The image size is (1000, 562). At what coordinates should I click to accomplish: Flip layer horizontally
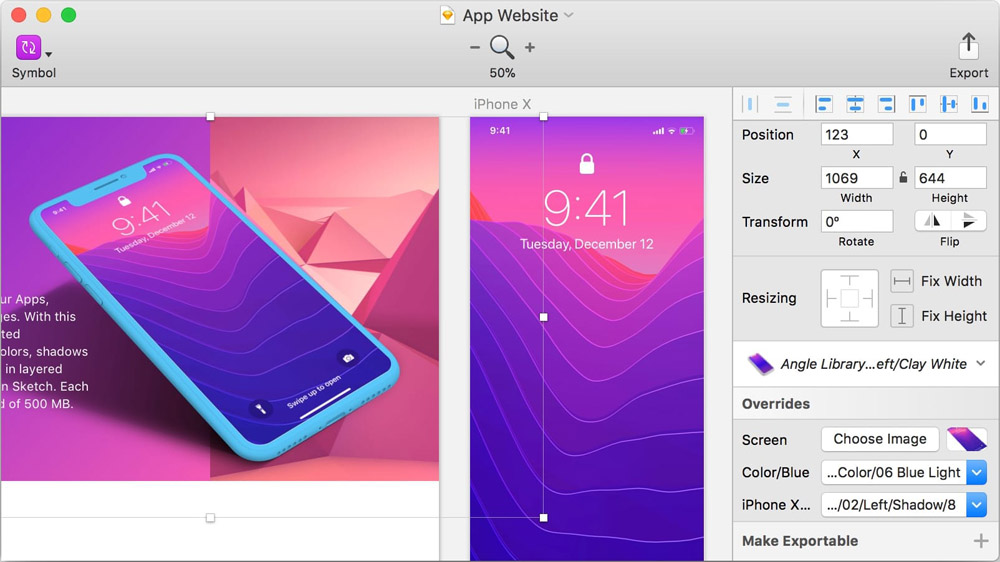pyautogui.click(x=932, y=221)
